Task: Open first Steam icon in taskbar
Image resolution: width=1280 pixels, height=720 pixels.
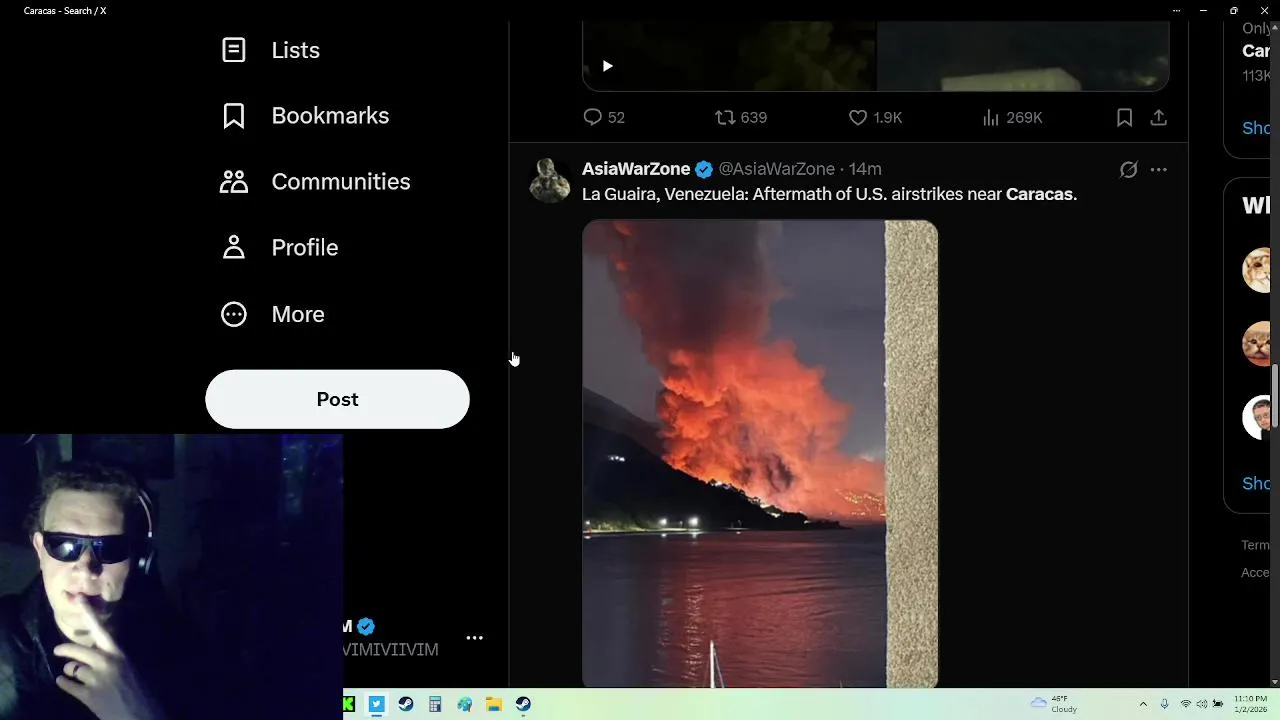Action: [x=405, y=704]
